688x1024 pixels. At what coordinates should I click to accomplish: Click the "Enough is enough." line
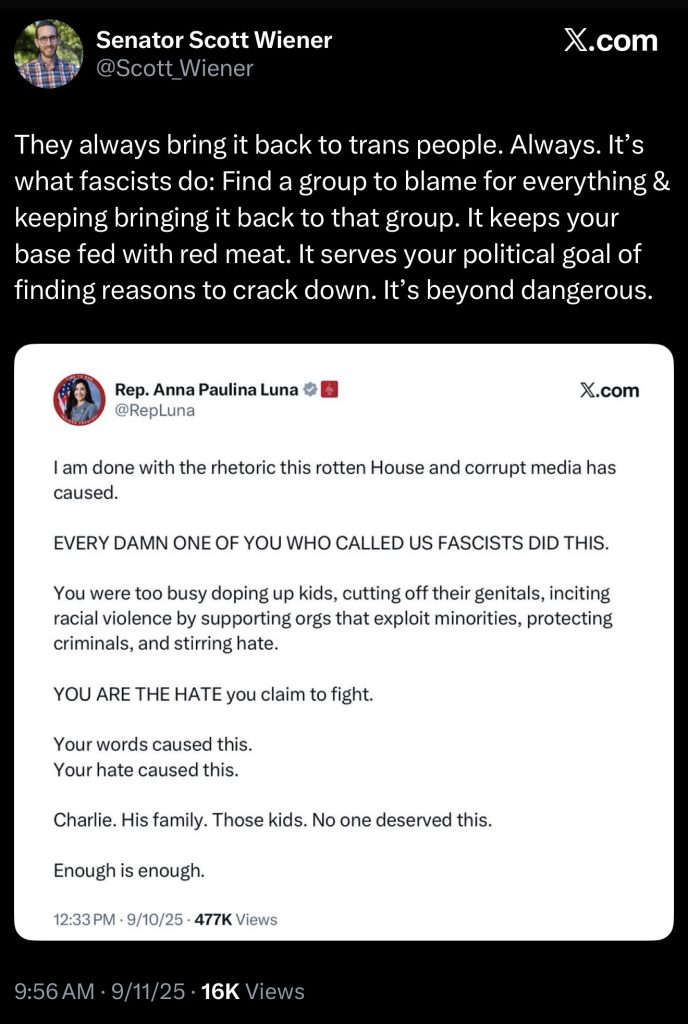(129, 870)
